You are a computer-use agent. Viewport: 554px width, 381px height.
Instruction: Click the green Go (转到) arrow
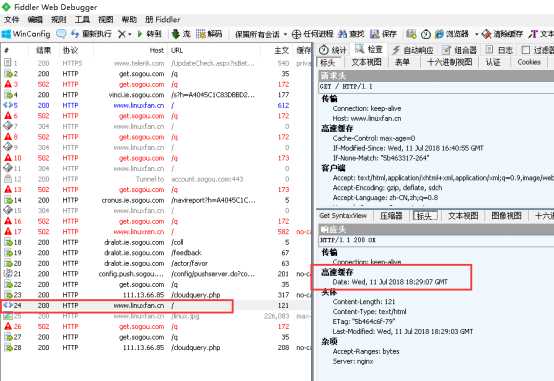(x=140, y=34)
